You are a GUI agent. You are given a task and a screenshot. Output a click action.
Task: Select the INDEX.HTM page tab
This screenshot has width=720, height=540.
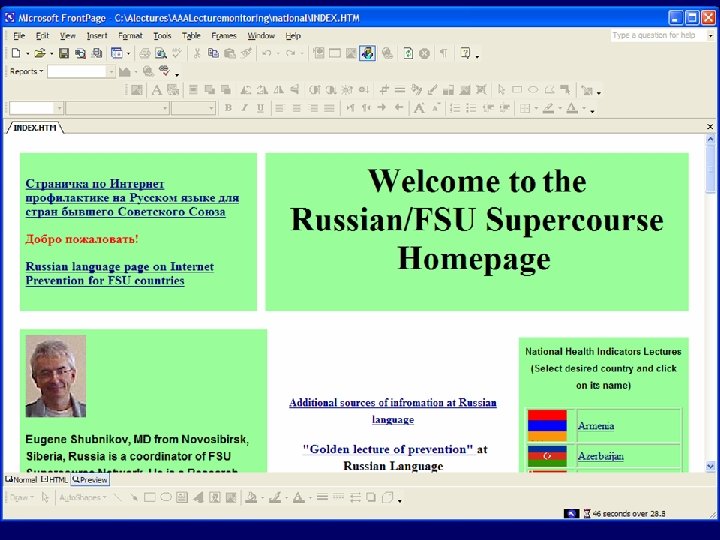point(34,128)
